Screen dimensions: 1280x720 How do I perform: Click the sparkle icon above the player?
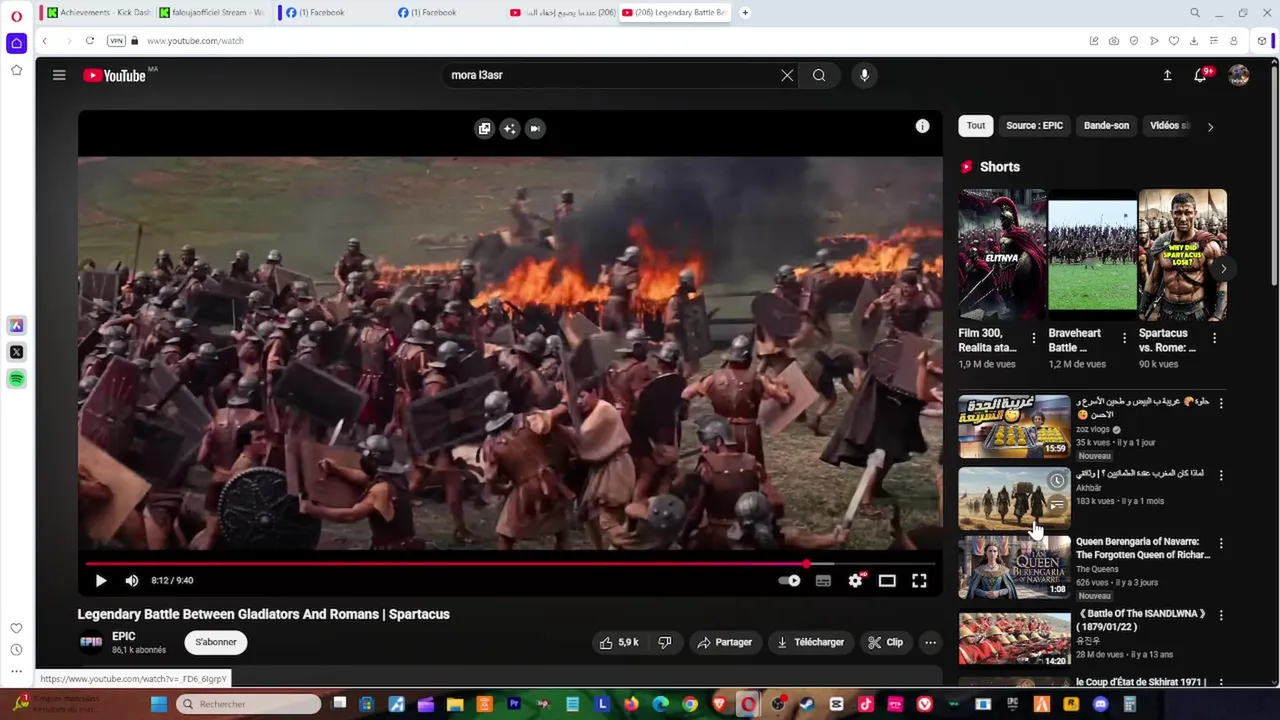click(510, 128)
